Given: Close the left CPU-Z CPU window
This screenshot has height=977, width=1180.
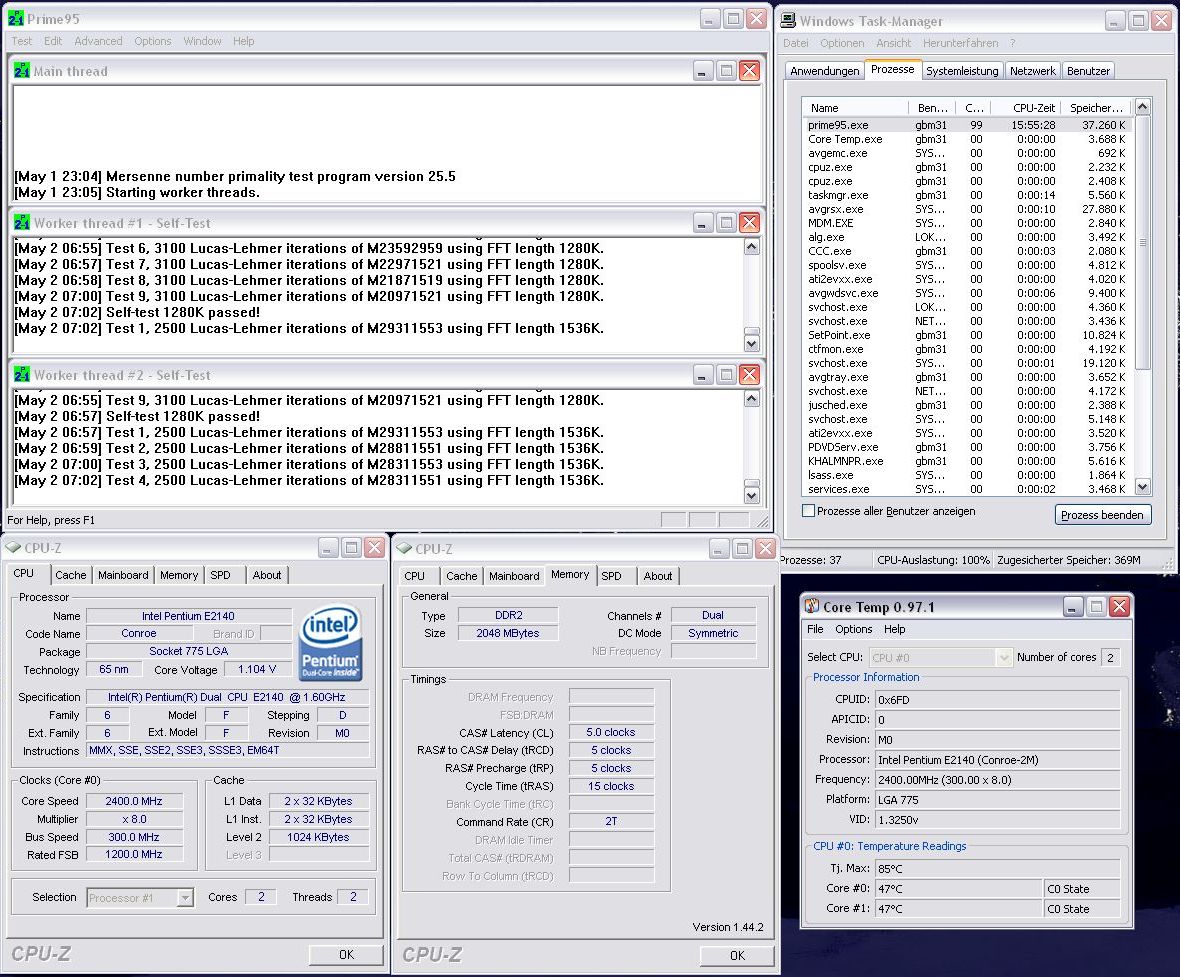Looking at the screenshot, I should 374,547.
